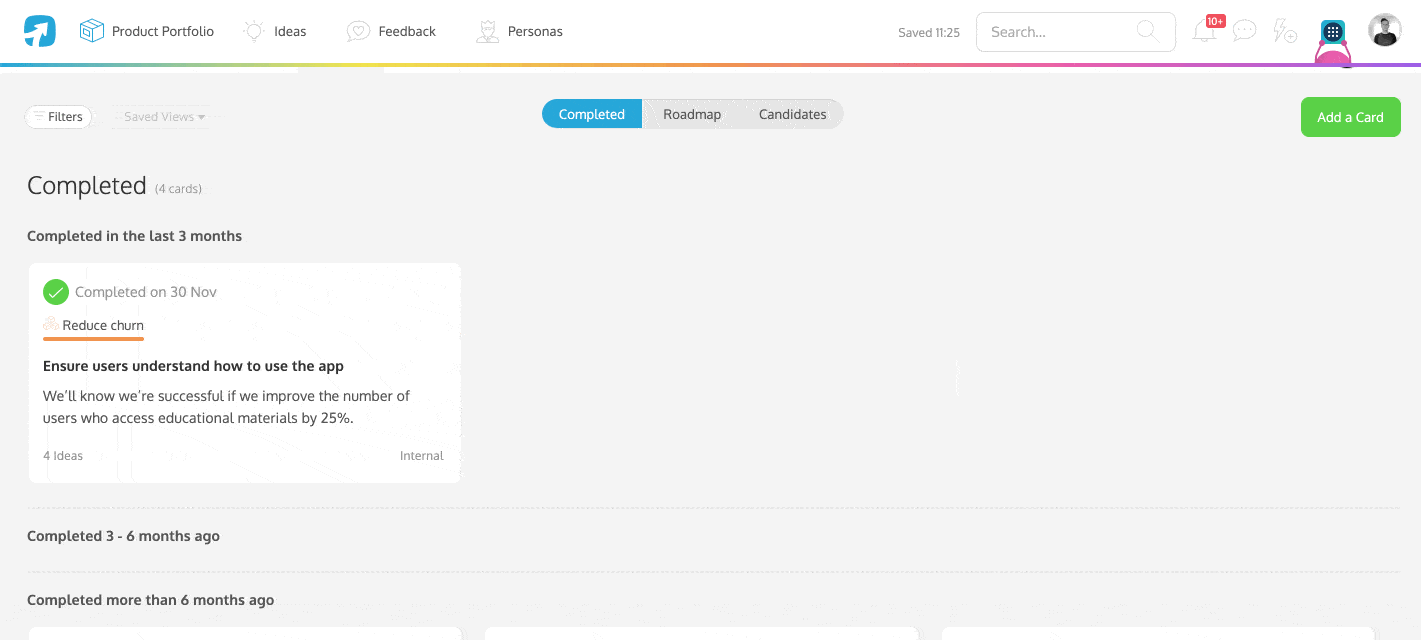The width and height of the screenshot is (1421, 640).
Task: Select the Completed tab
Action: [591, 114]
